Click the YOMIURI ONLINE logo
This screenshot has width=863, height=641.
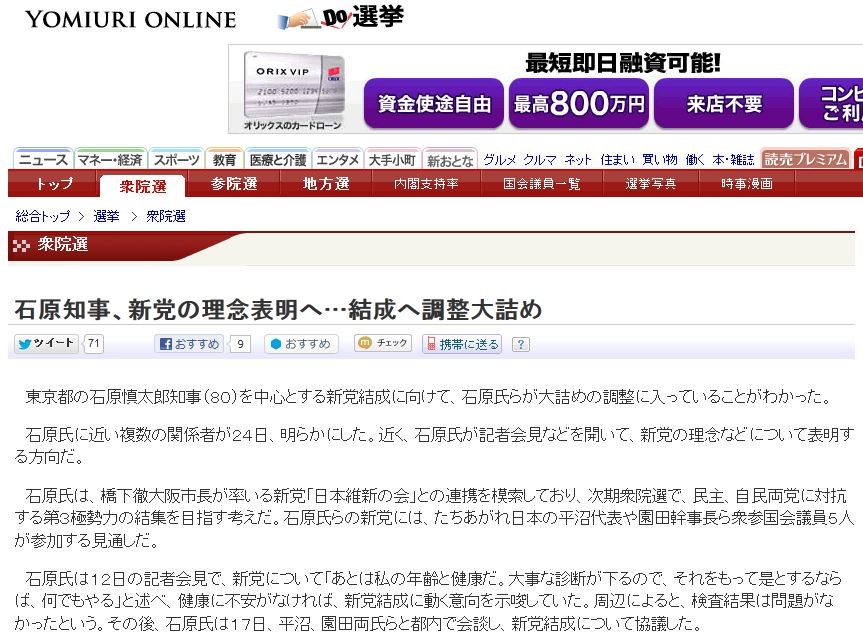(x=130, y=19)
